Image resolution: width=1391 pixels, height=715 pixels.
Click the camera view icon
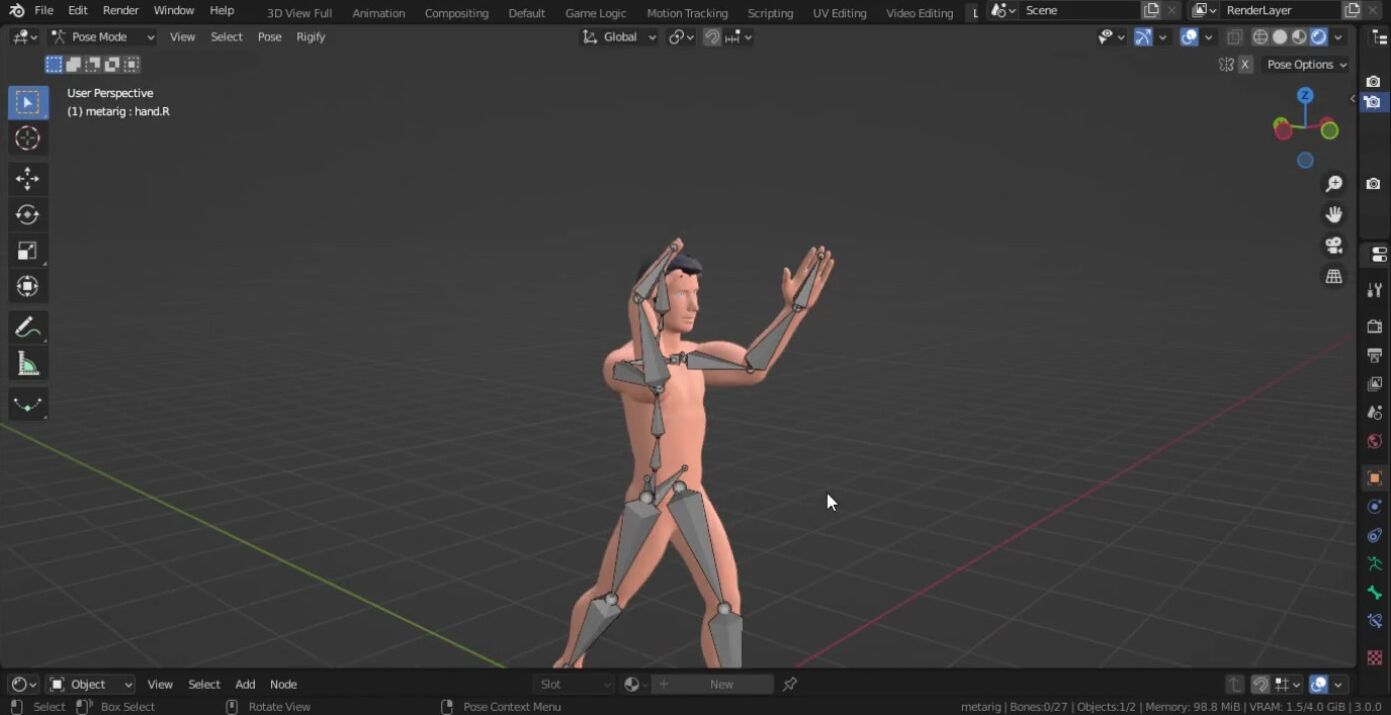tap(1334, 246)
